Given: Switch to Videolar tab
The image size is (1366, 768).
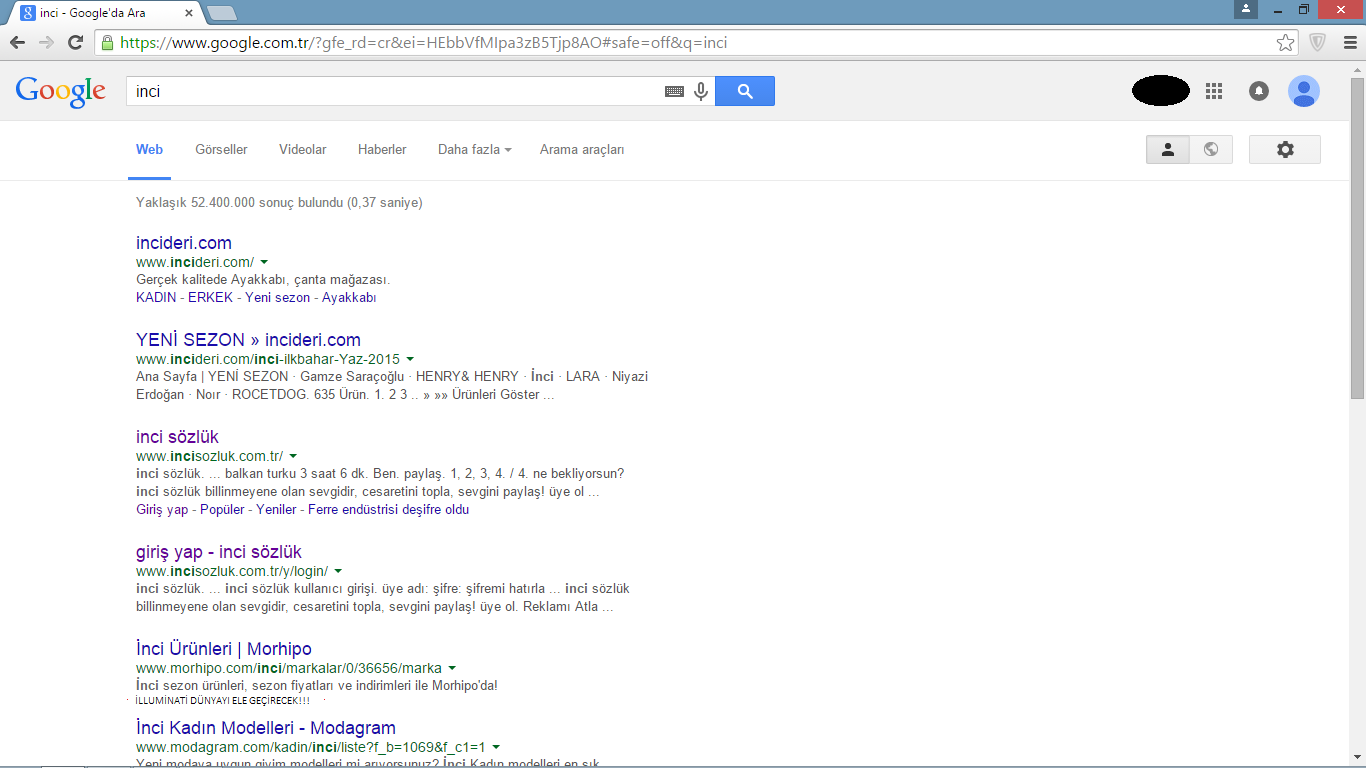Looking at the screenshot, I should click(x=303, y=149).
